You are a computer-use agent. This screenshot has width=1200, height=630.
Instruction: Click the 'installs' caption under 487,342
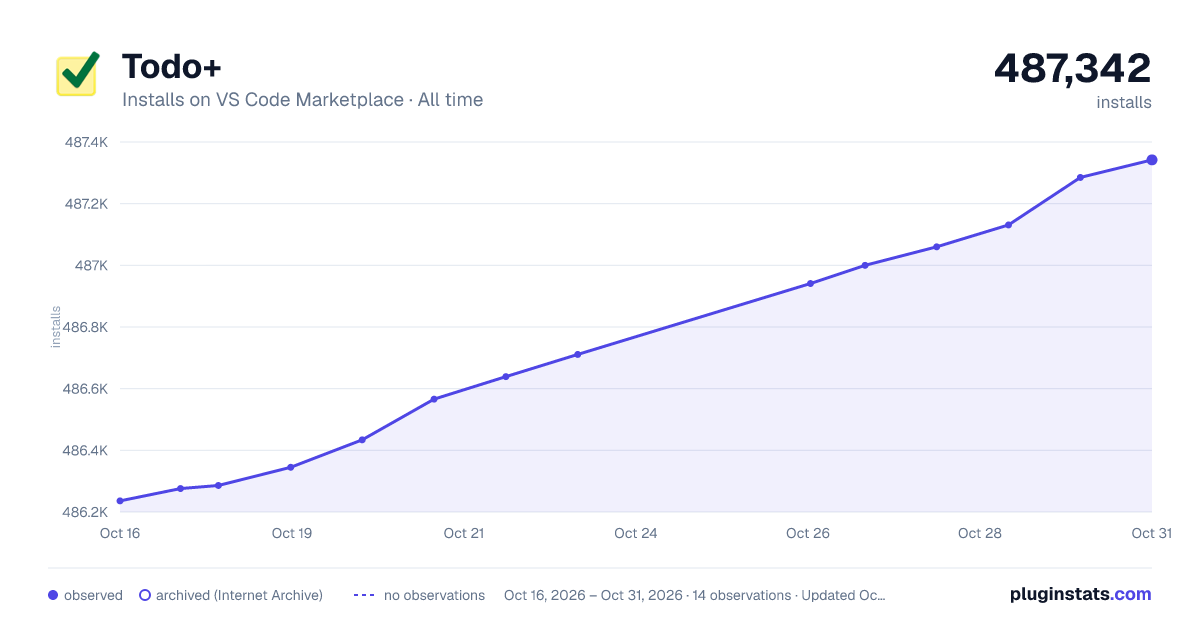tap(1124, 103)
